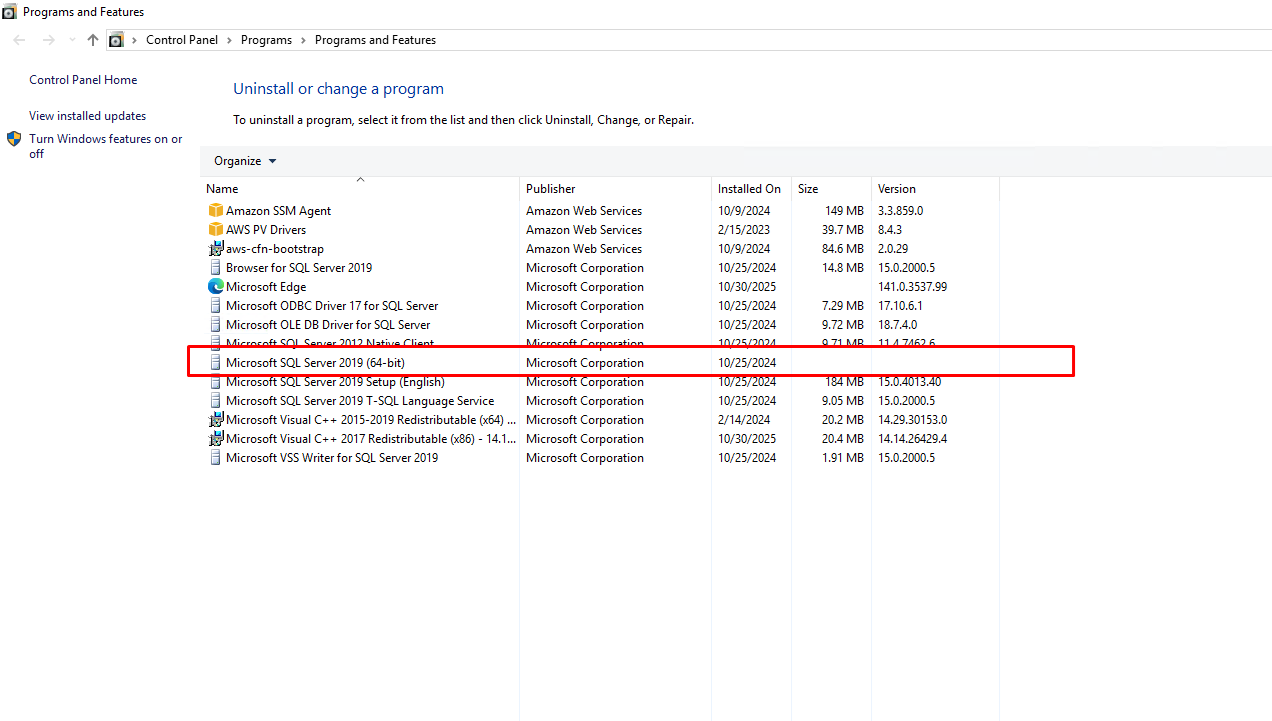
Task: Click the Visual C++ 2015-2019 Redistributable icon
Action: [215, 420]
